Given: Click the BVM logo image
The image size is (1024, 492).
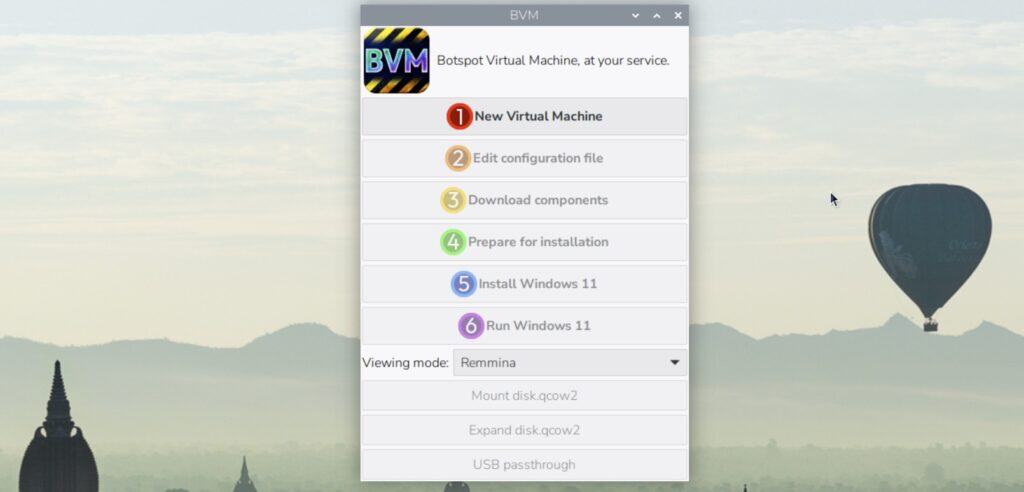Looking at the screenshot, I should pyautogui.click(x=396, y=60).
